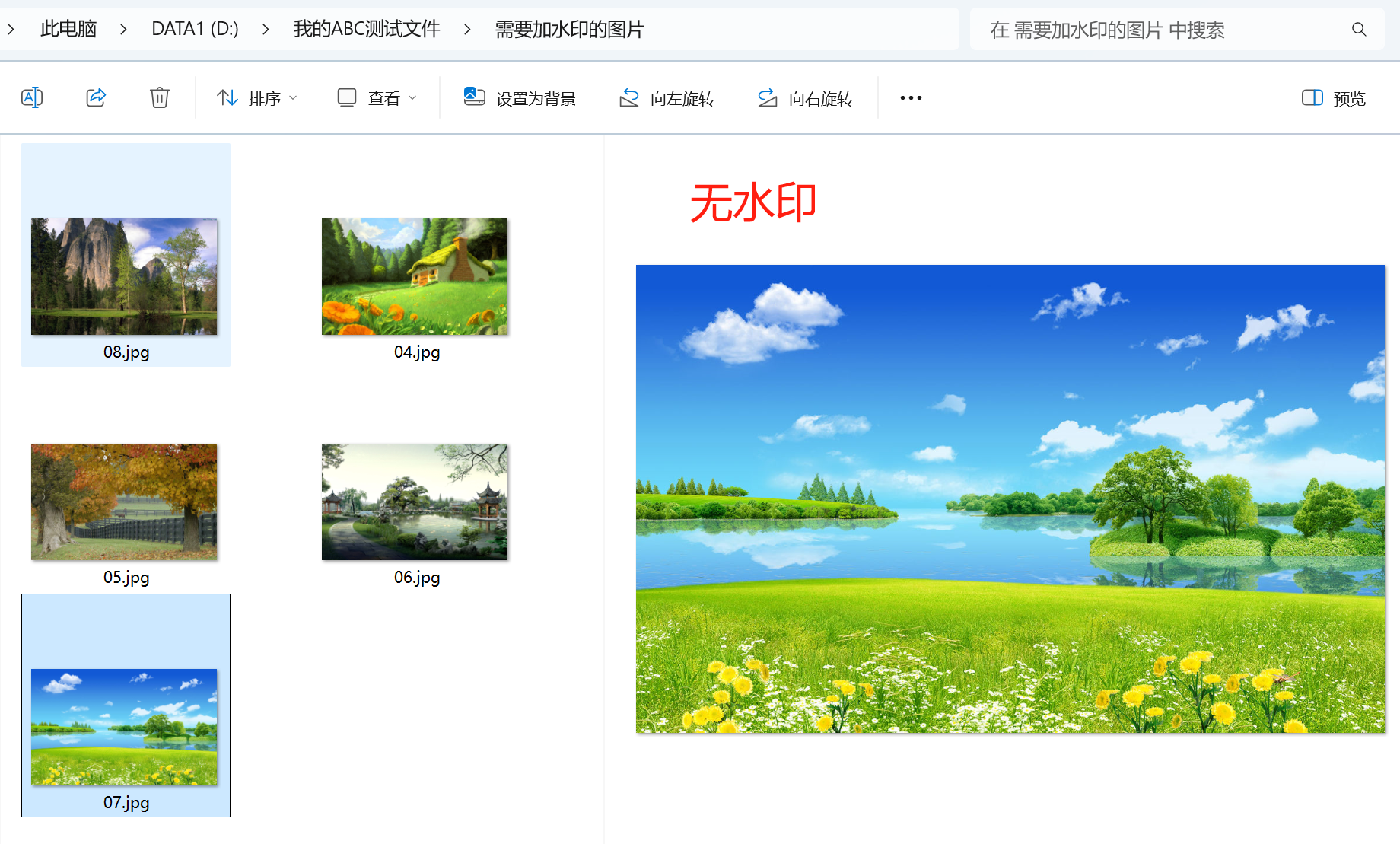This screenshot has width=1400, height=844.
Task: Click the Delete trash icon
Action: pos(160,97)
